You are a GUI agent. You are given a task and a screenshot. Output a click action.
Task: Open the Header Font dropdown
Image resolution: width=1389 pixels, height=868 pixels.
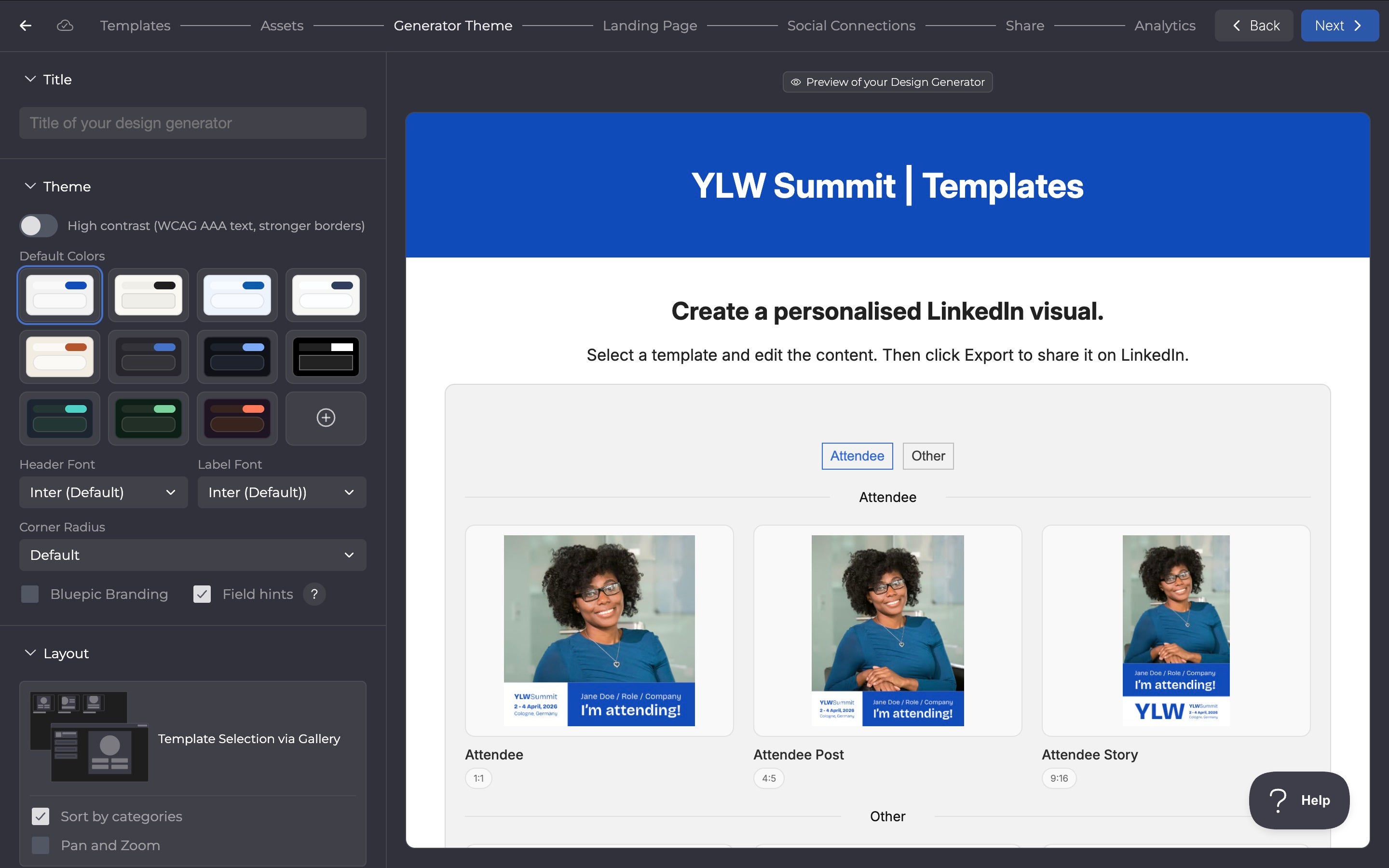103,492
